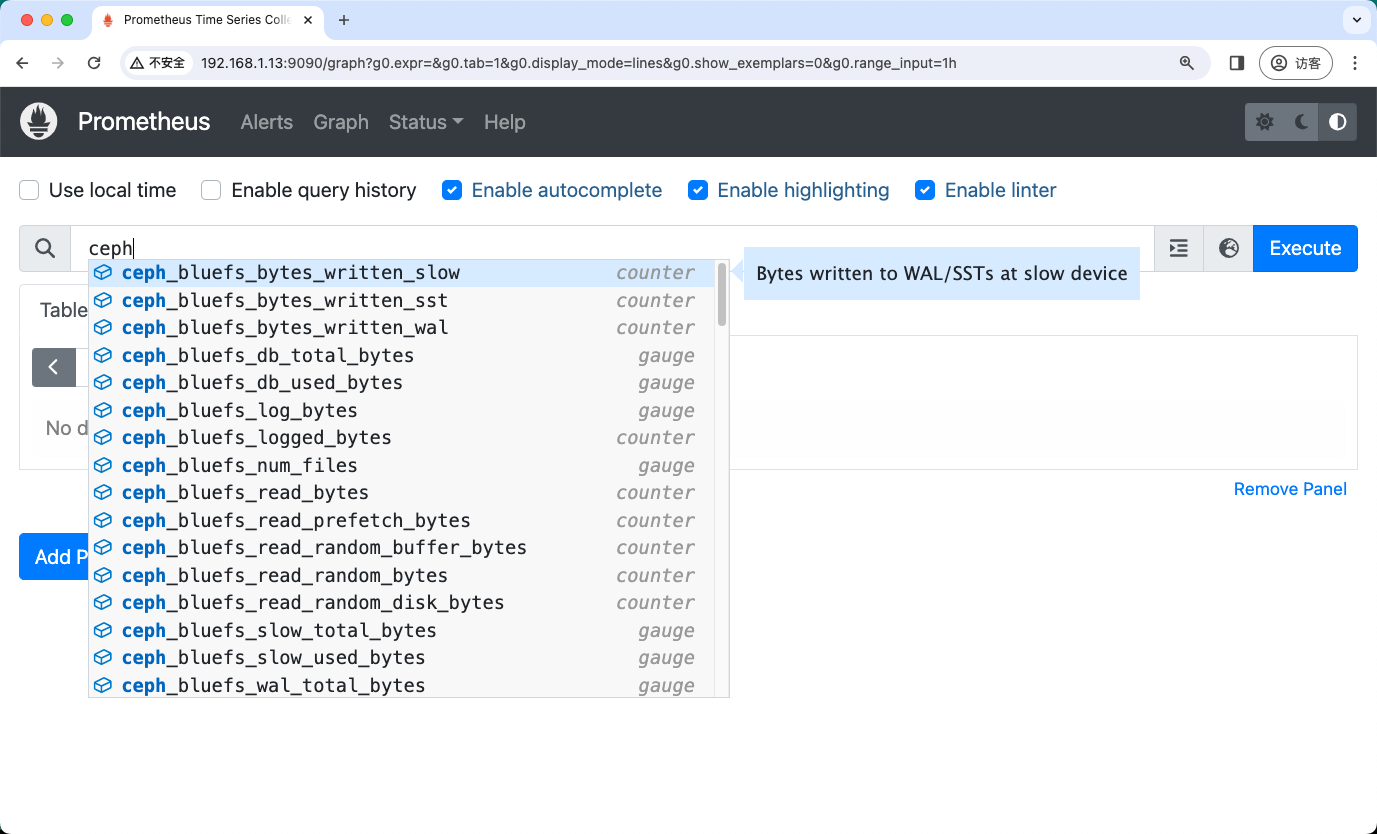The height and width of the screenshot is (834, 1377).
Task: Click cube icon for ceph_bluefs_bytes_written_slow
Action: coord(103,273)
